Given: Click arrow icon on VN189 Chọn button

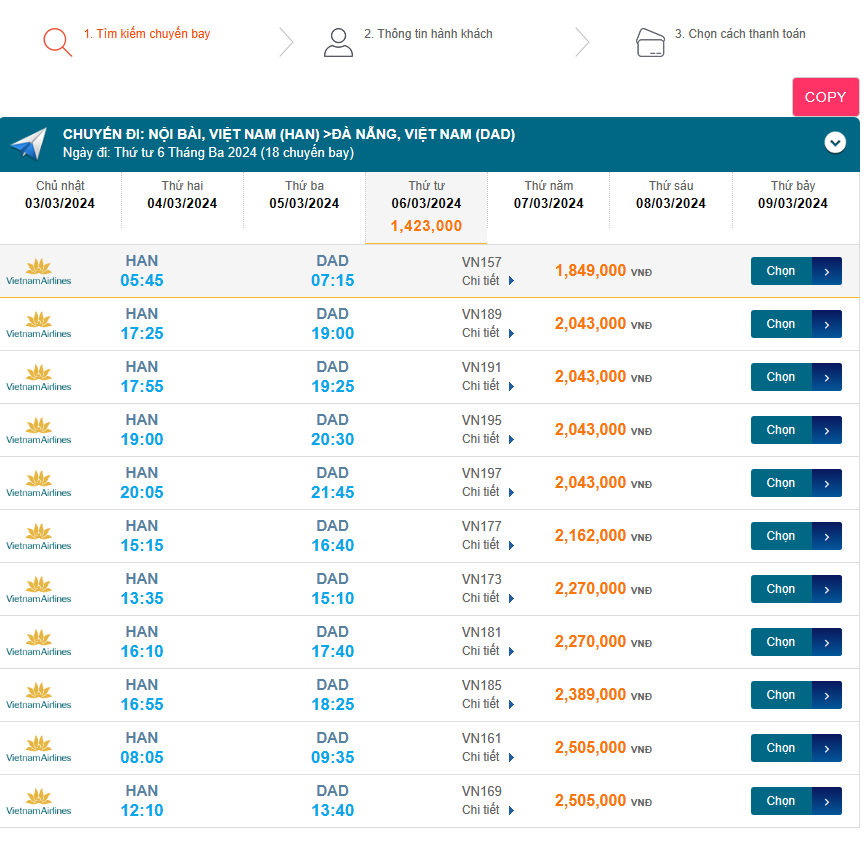Looking at the screenshot, I should (826, 324).
